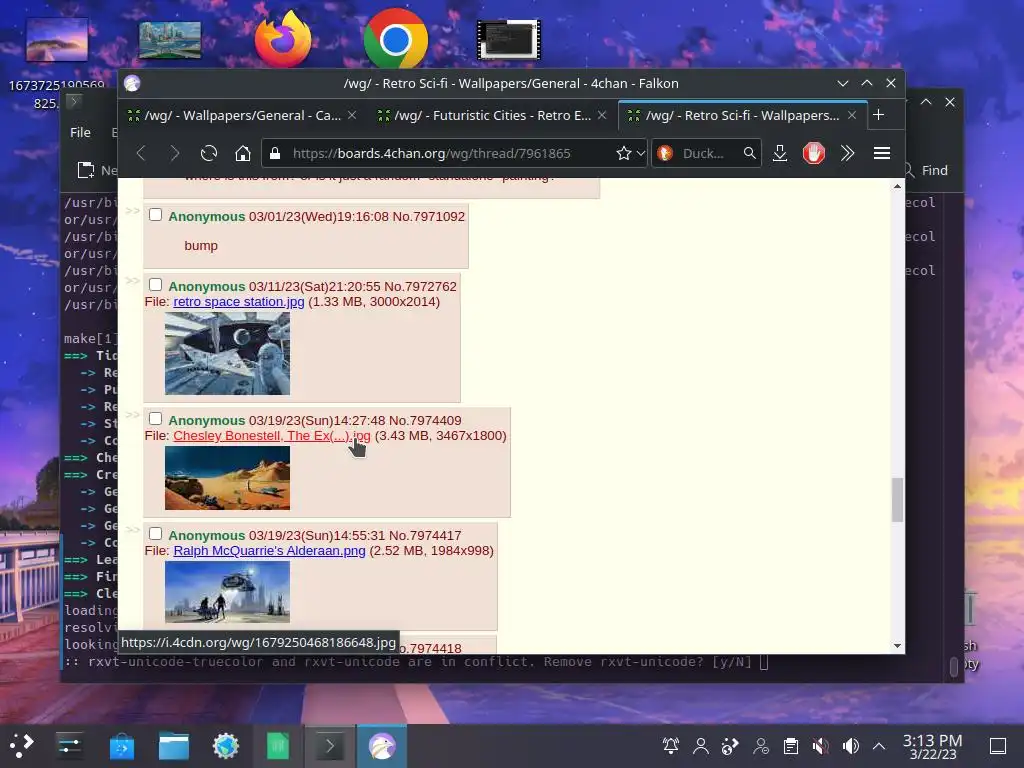Check the box for post No.7971092
This screenshot has height=768, width=1024.
pyautogui.click(x=155, y=215)
